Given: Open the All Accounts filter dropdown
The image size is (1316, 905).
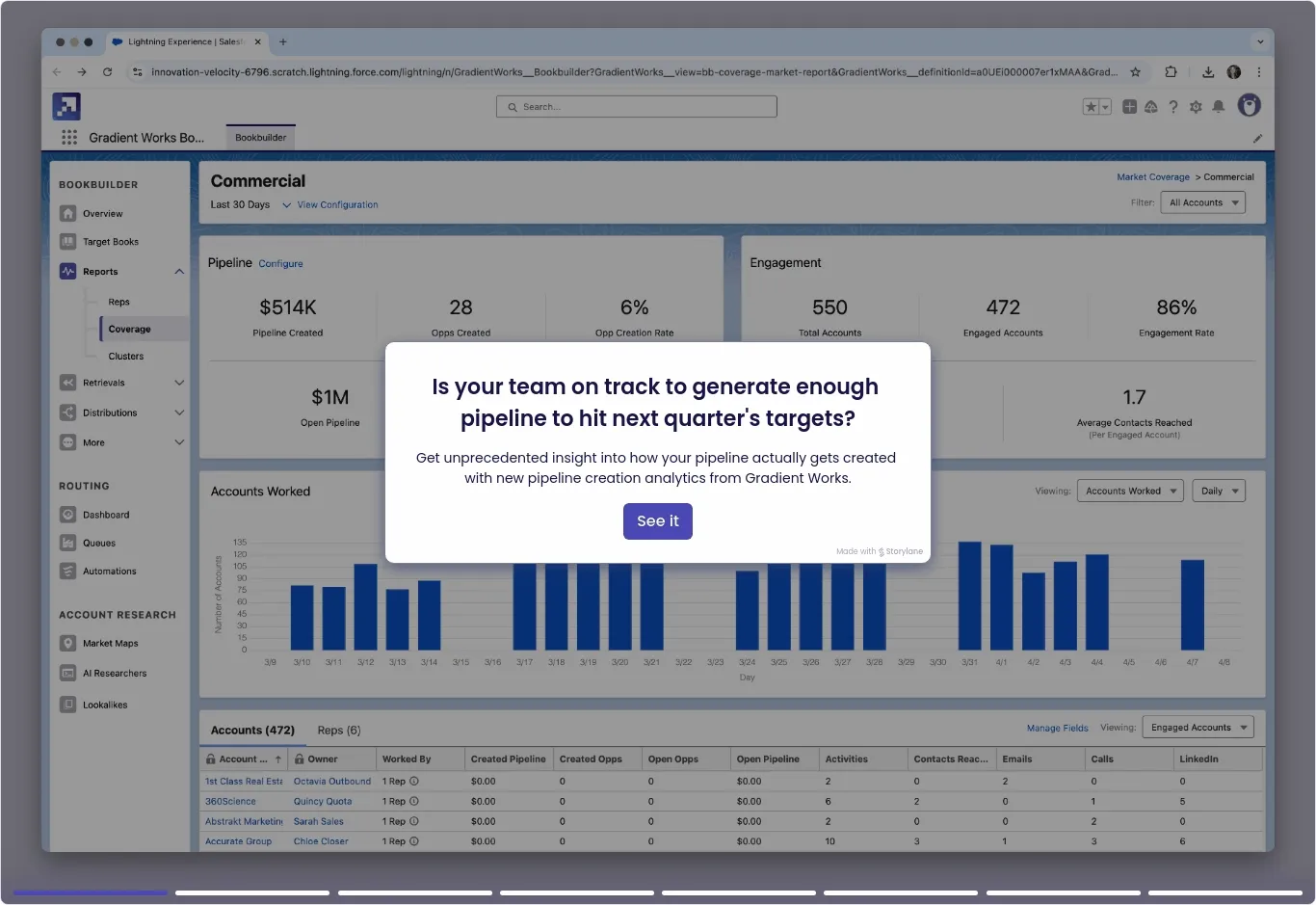Looking at the screenshot, I should point(1202,202).
